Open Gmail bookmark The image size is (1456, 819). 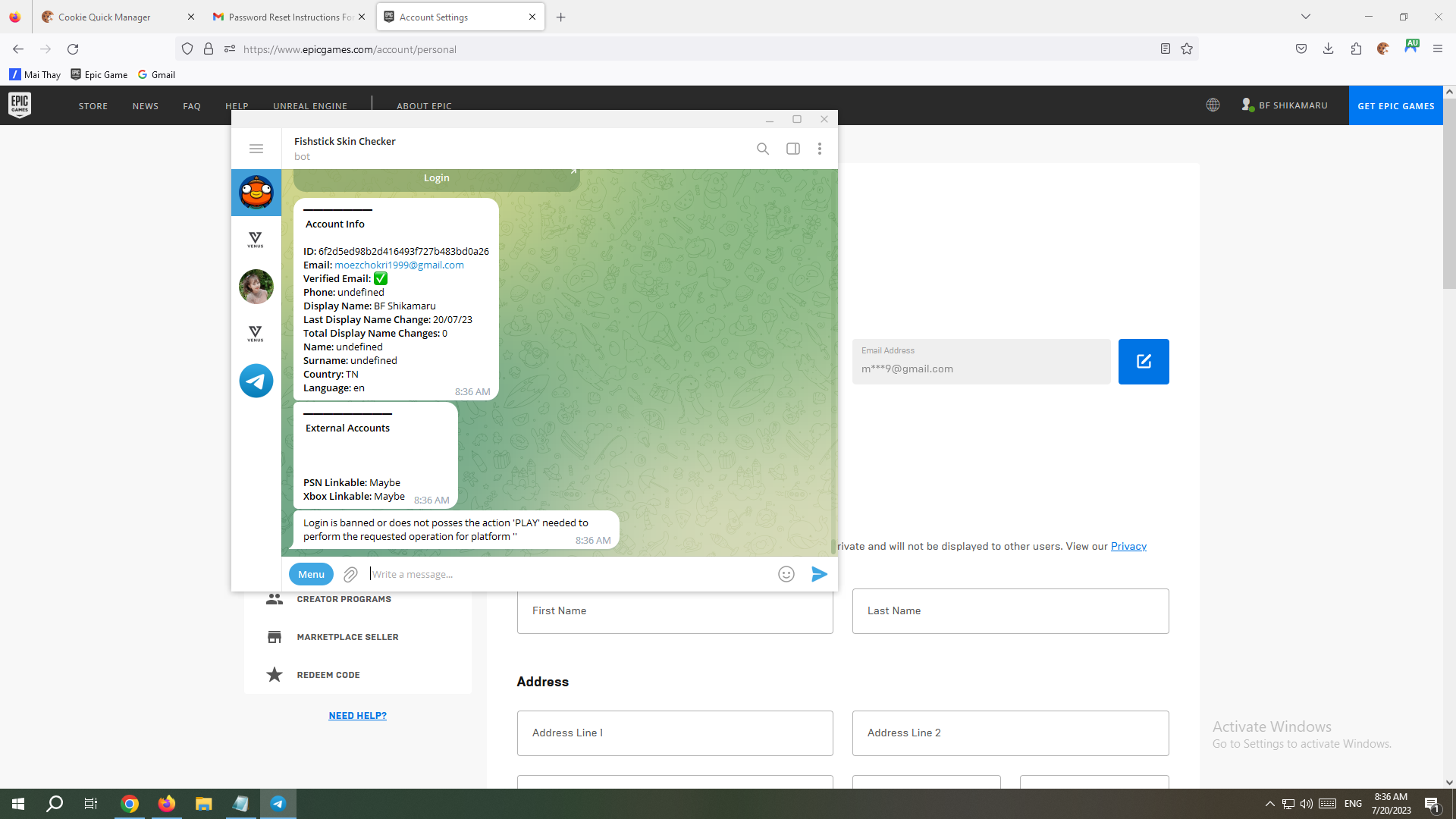pyautogui.click(x=156, y=74)
